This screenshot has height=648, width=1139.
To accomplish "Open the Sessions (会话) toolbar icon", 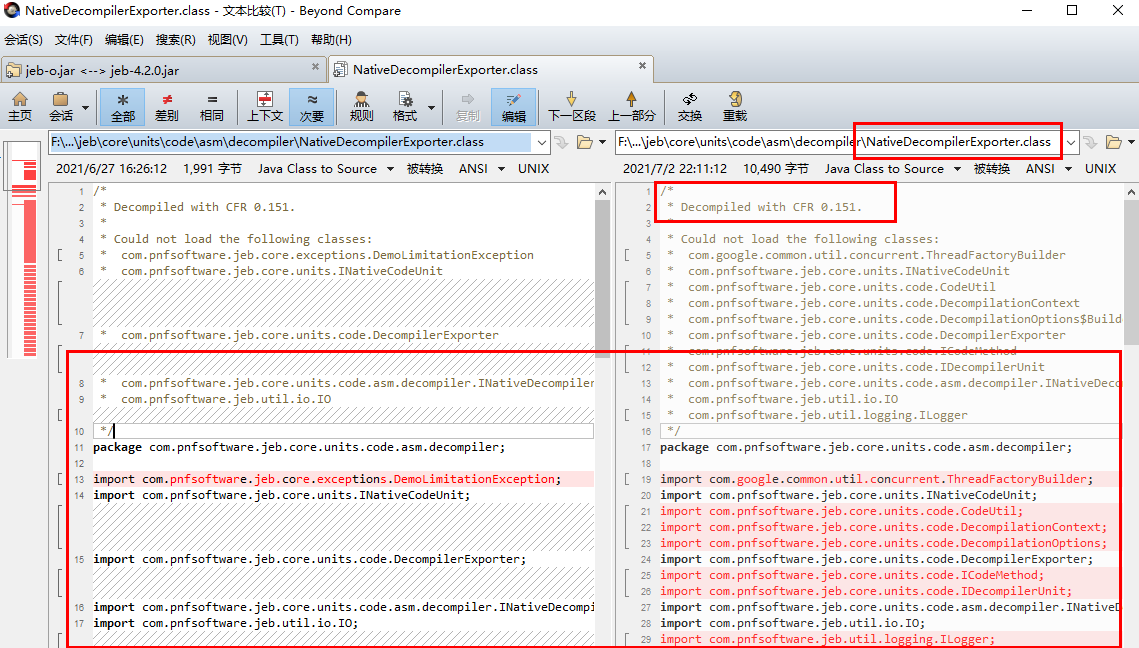I will pos(61,106).
